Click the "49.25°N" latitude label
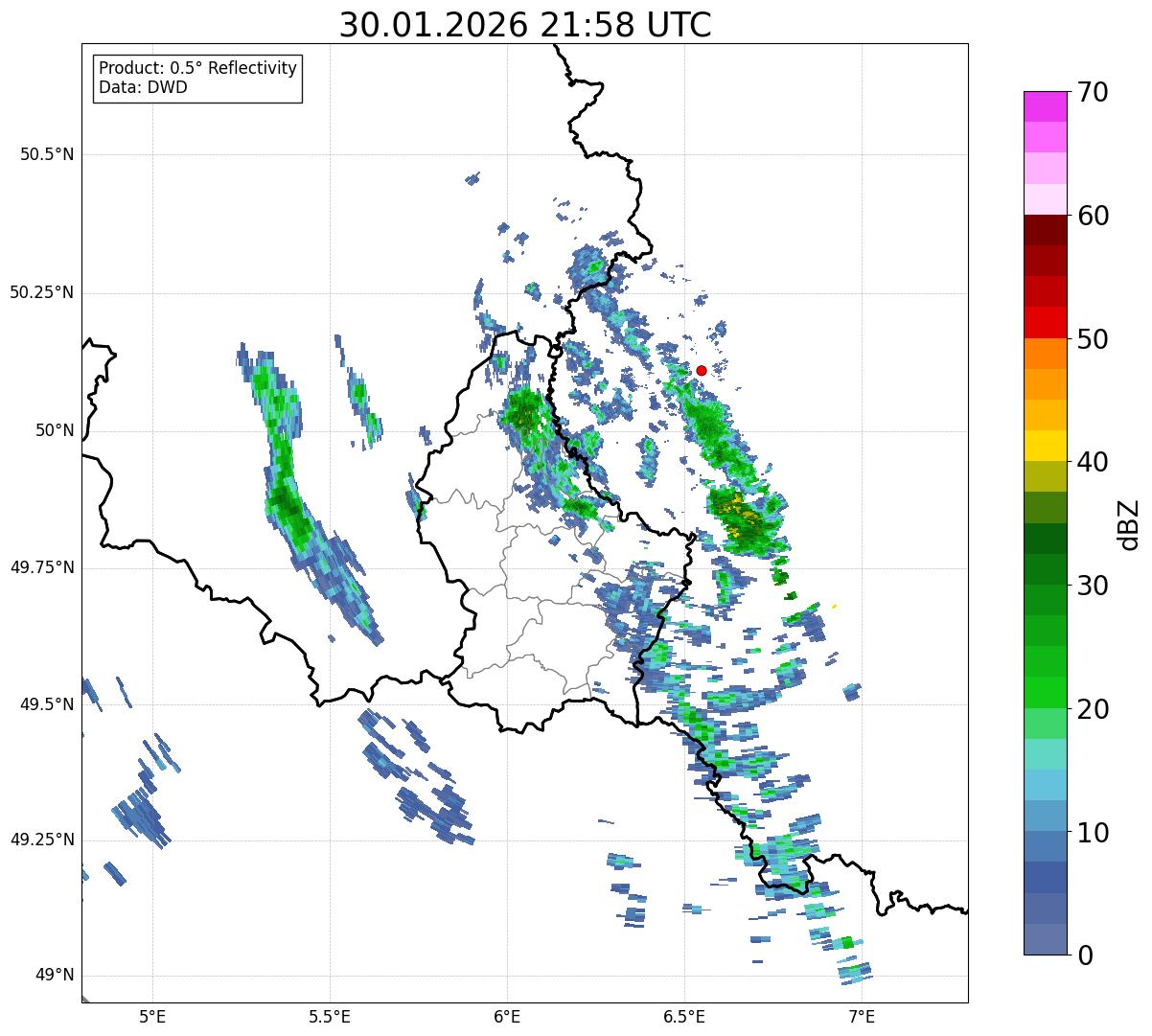This screenshot has width=1152, height=1036. [x=41, y=840]
